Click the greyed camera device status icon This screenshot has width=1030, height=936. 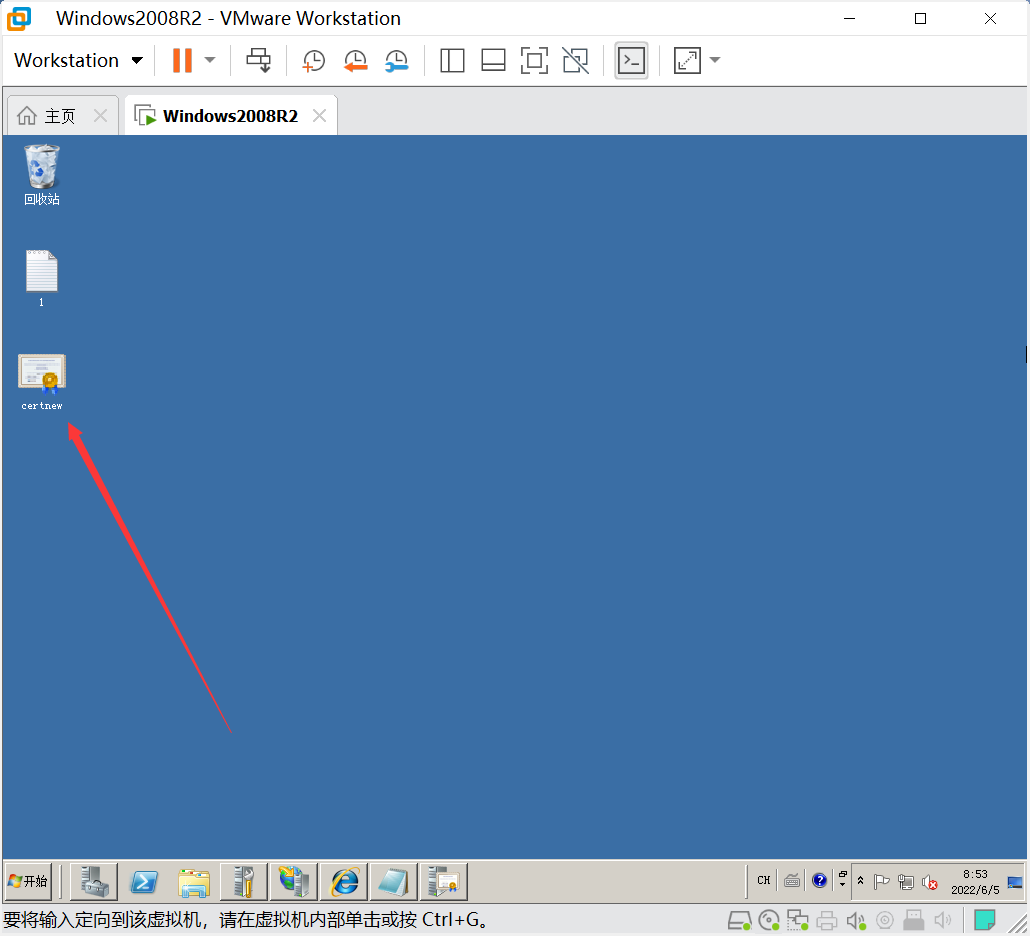[x=885, y=920]
